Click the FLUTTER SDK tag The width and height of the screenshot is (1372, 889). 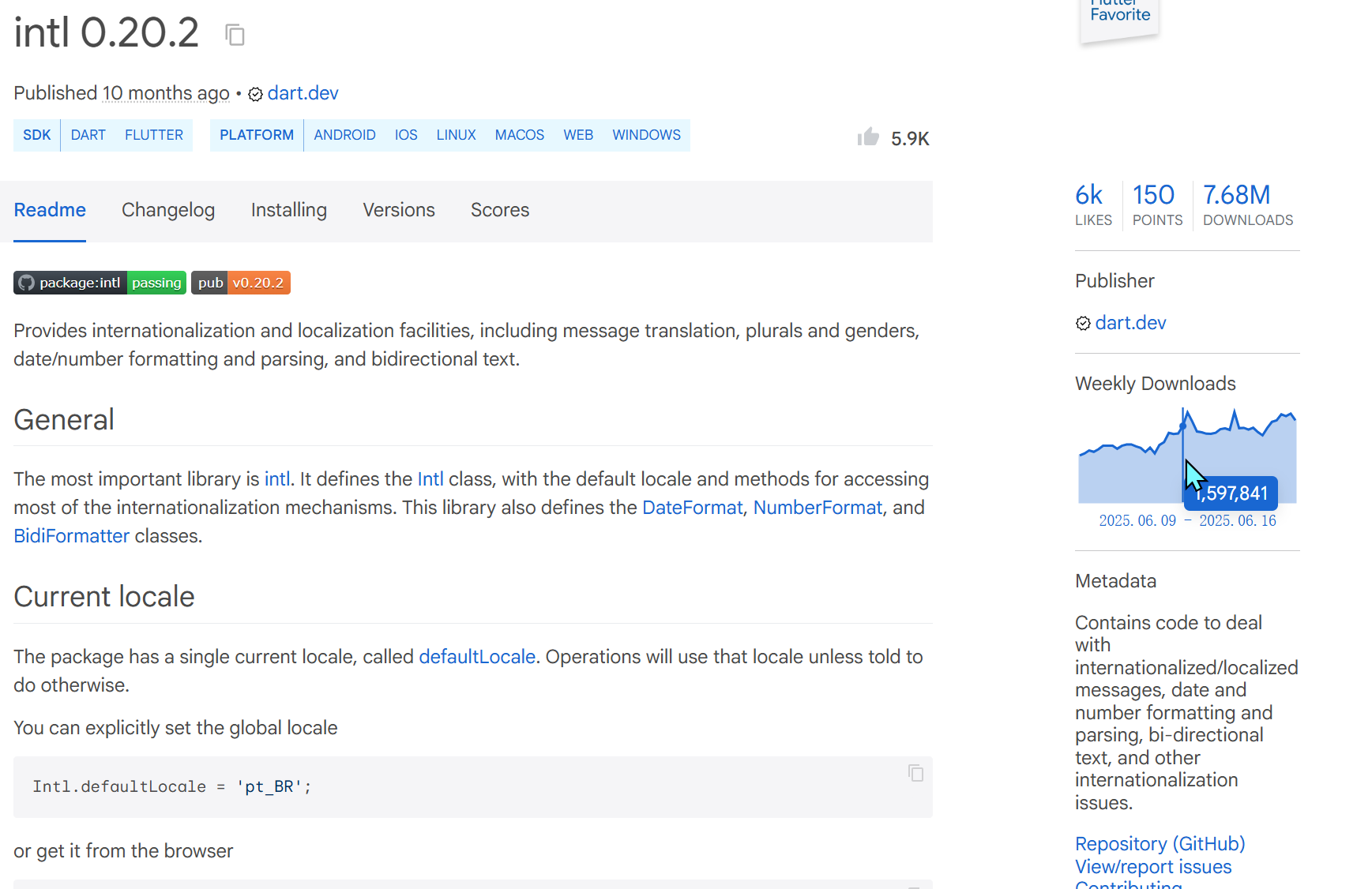pyautogui.click(x=154, y=135)
